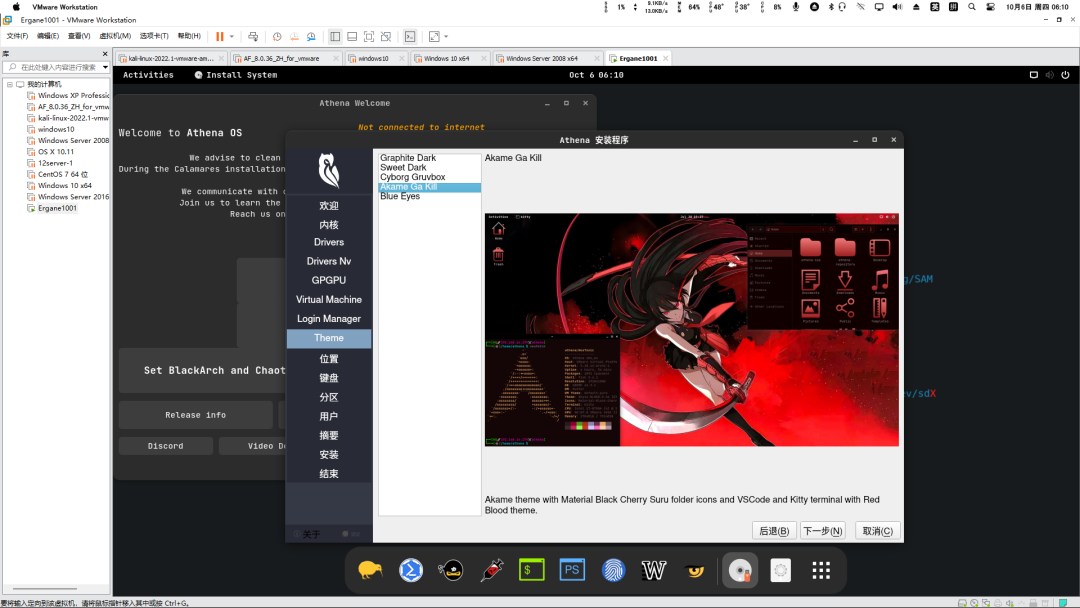Cancel the installer with 取消(C)
The height and width of the screenshot is (608, 1080).
coord(878,531)
